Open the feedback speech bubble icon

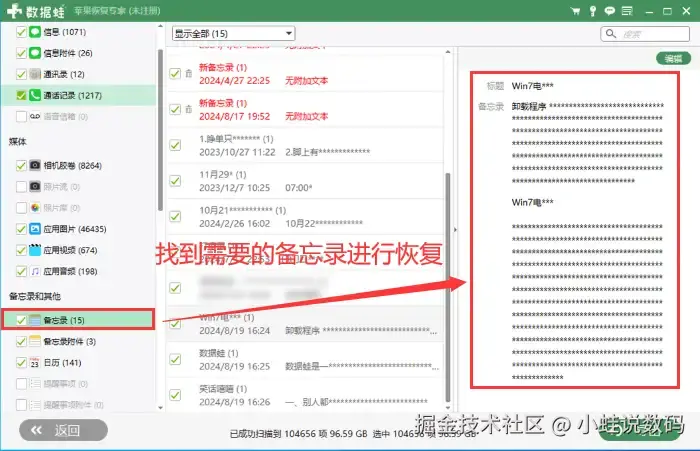(x=609, y=11)
